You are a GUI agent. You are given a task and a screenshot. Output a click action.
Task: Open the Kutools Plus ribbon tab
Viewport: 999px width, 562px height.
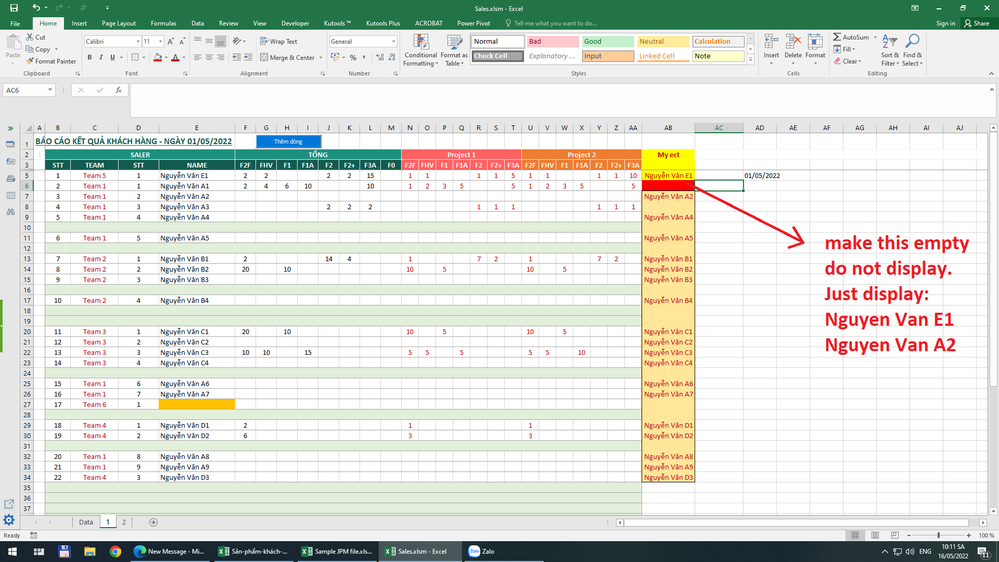(x=382, y=23)
